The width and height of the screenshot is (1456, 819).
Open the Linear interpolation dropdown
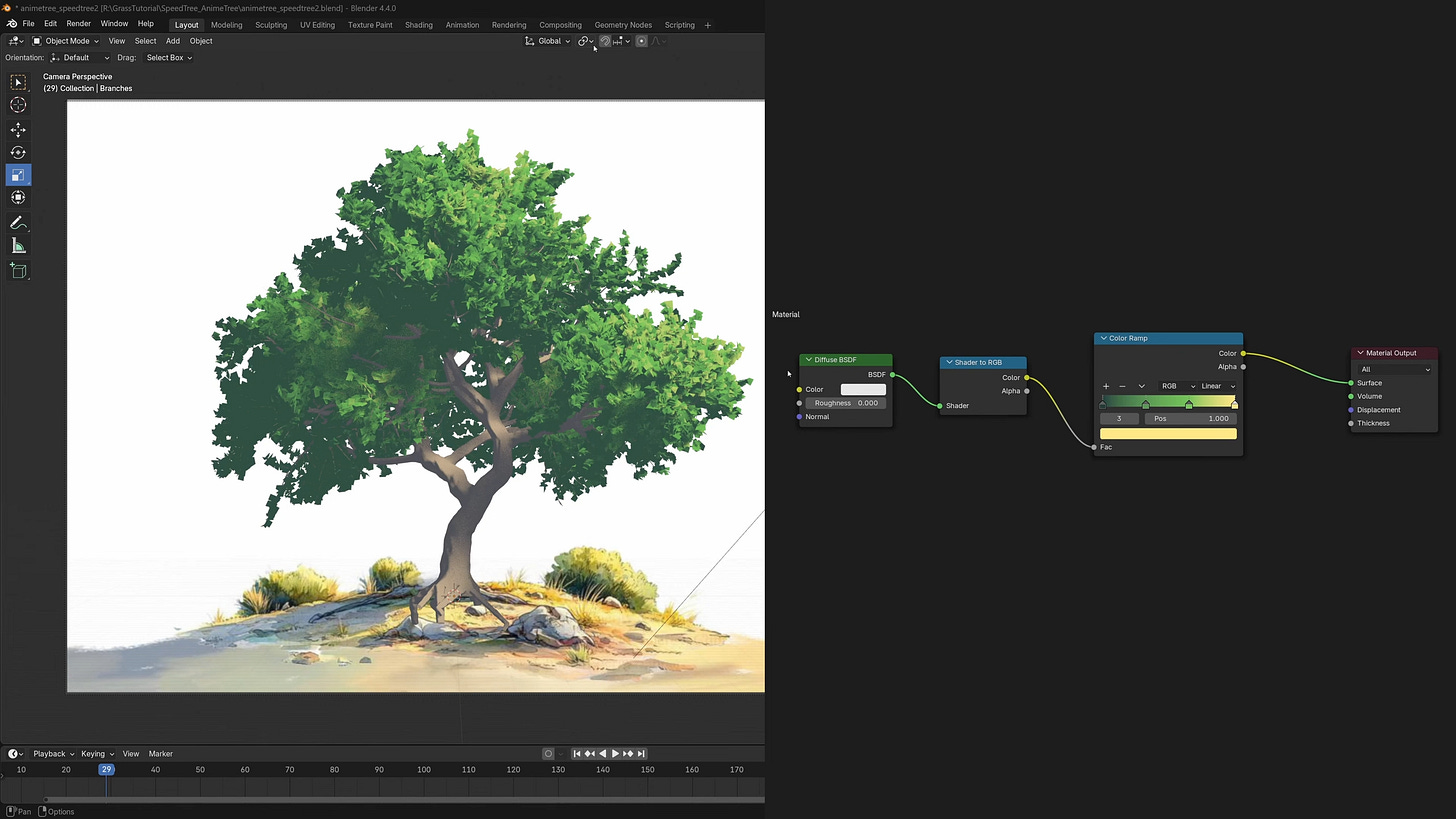click(1218, 386)
